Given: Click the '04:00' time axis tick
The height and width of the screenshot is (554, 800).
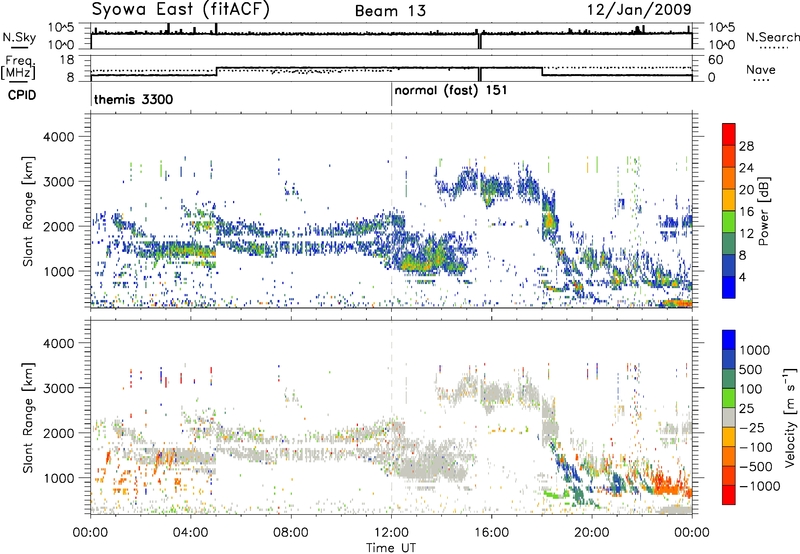Looking at the screenshot, I should 191,533.
